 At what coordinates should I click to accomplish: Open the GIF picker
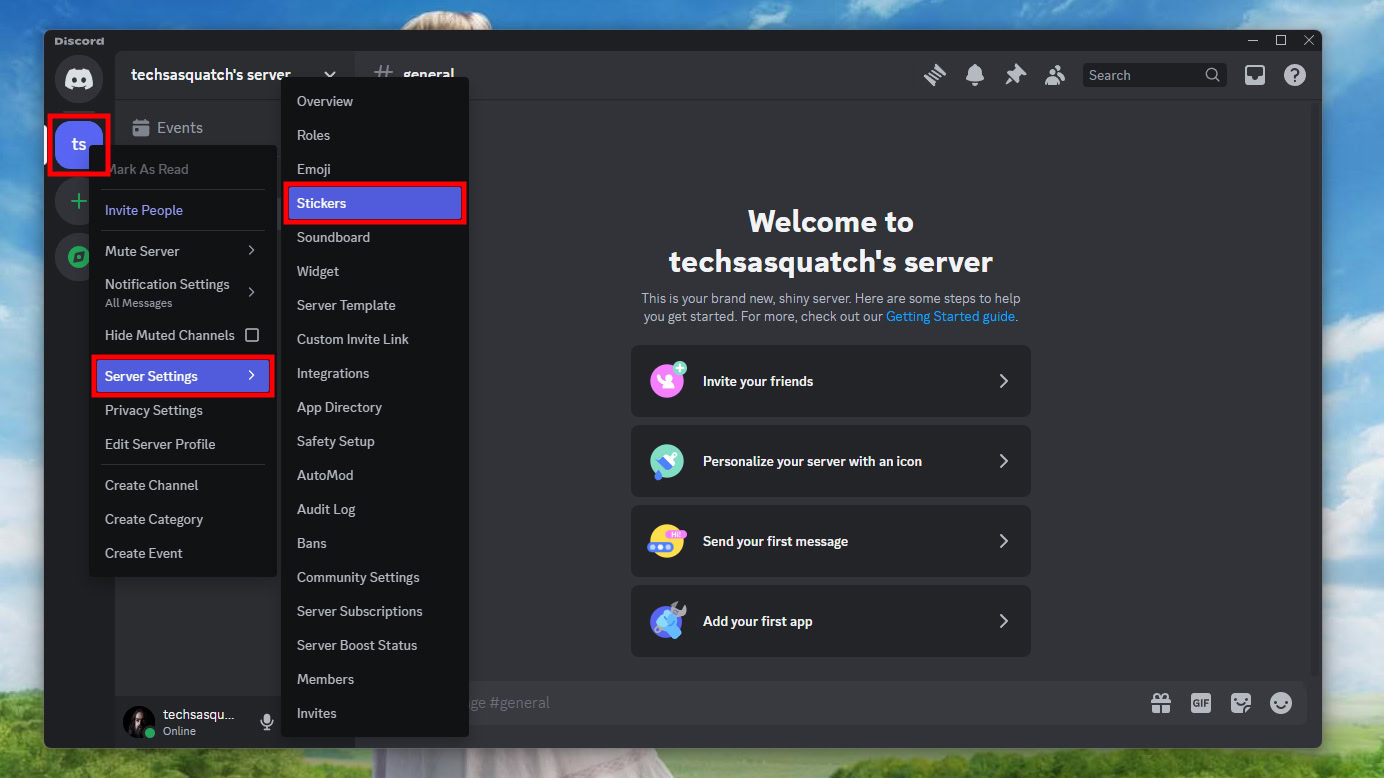click(1201, 703)
